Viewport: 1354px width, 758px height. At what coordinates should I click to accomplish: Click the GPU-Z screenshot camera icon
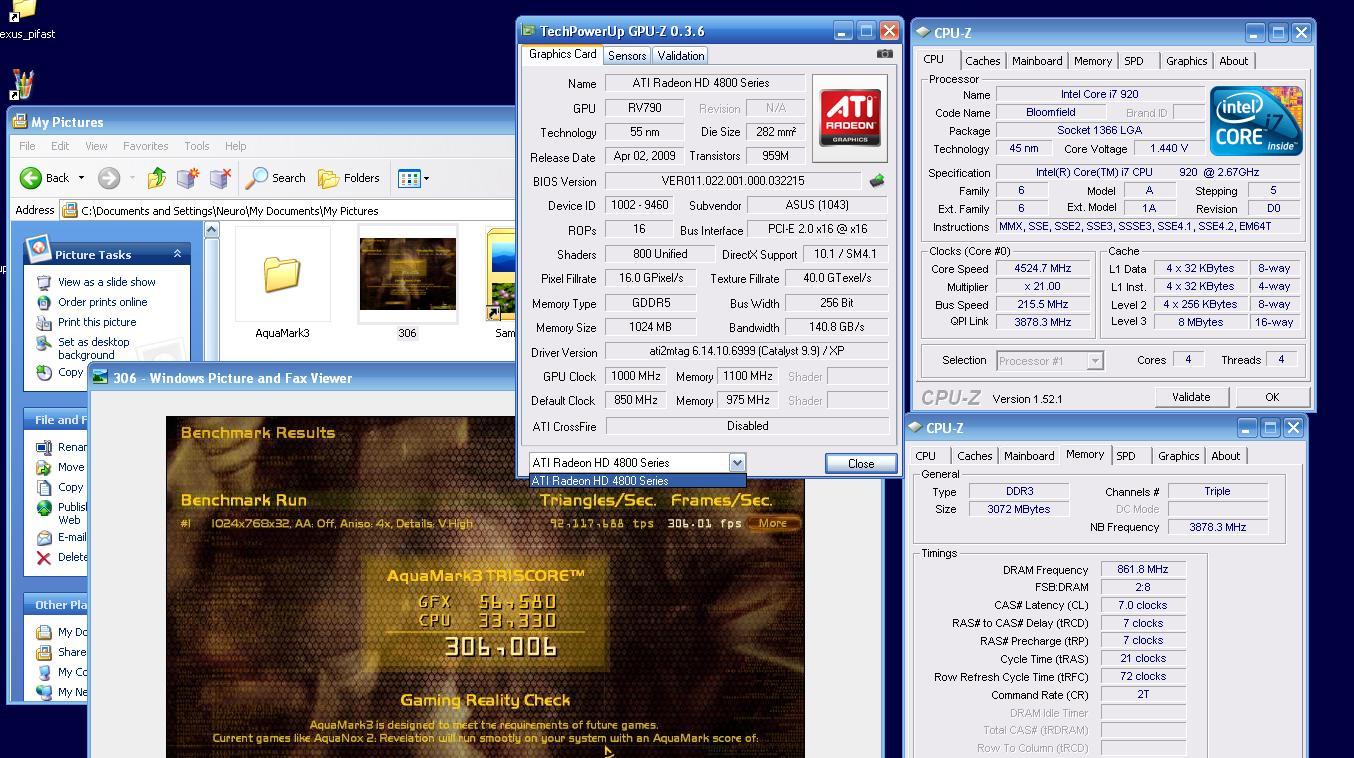click(x=884, y=54)
